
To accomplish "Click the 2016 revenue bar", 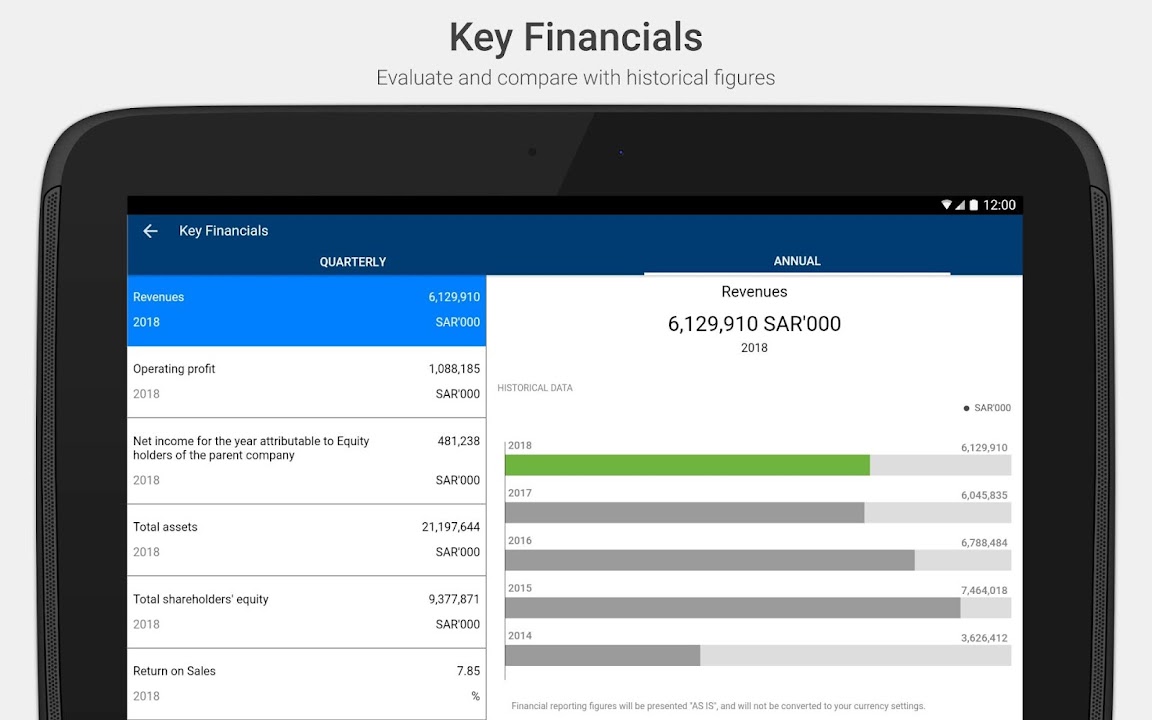I will tap(709, 560).
